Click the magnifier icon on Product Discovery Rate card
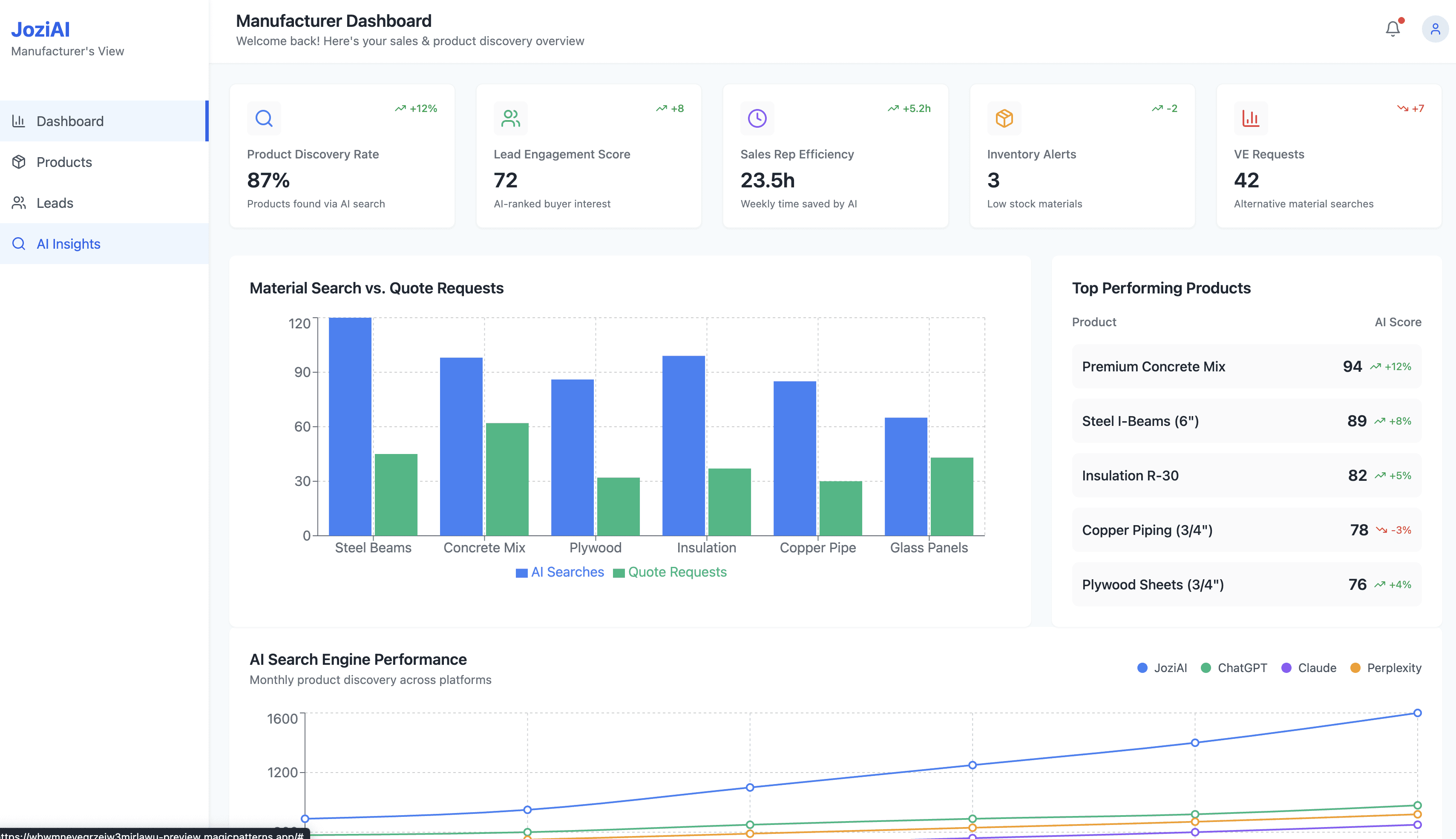Viewport: 1456px width, 839px height. pyautogui.click(x=264, y=118)
